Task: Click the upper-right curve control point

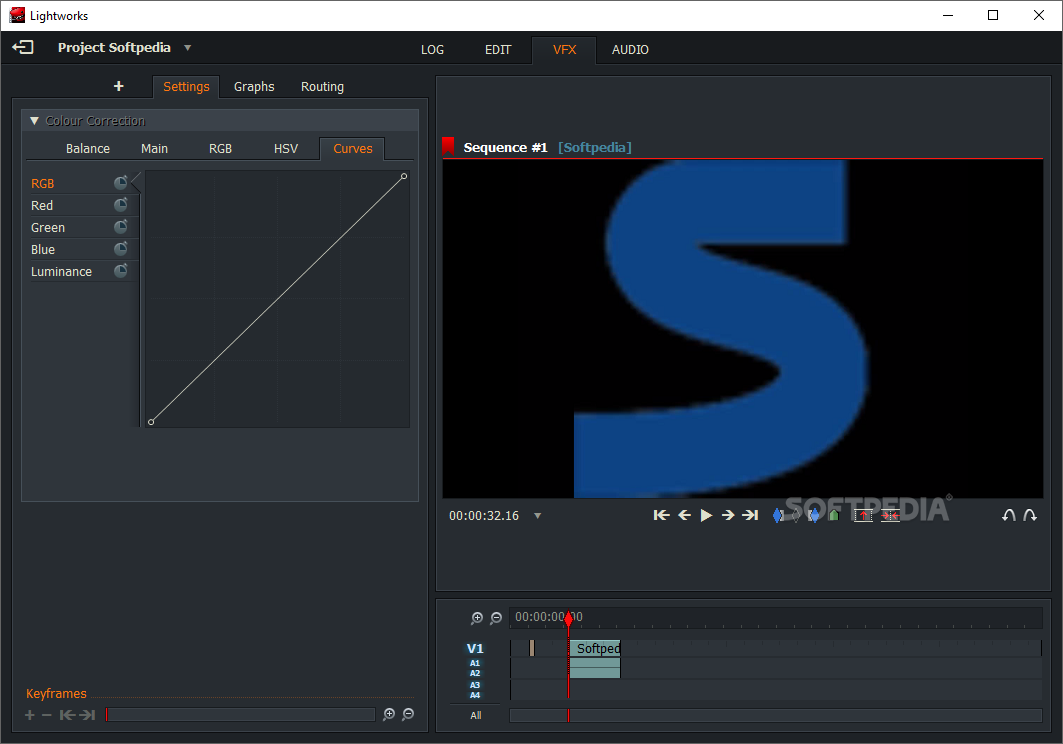Action: [x=404, y=176]
